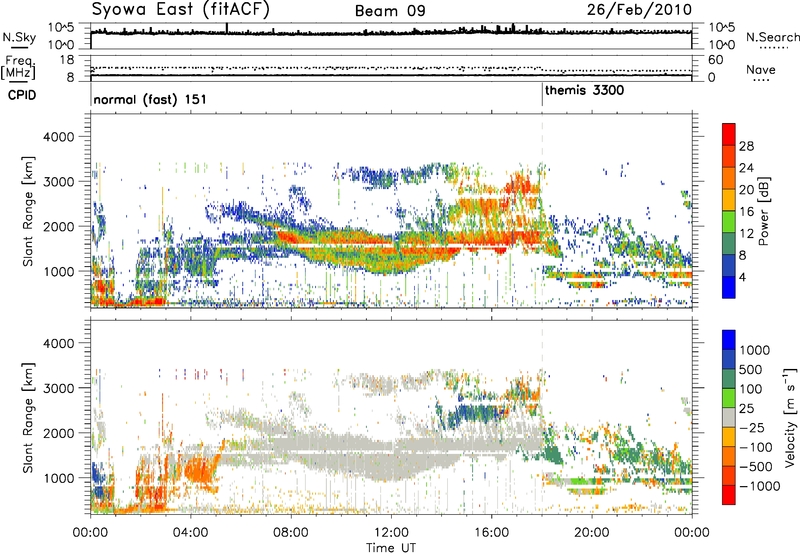The height and width of the screenshot is (554, 800).
Task: Click the Velocity color bar value "1000"
Action: click(x=754, y=350)
